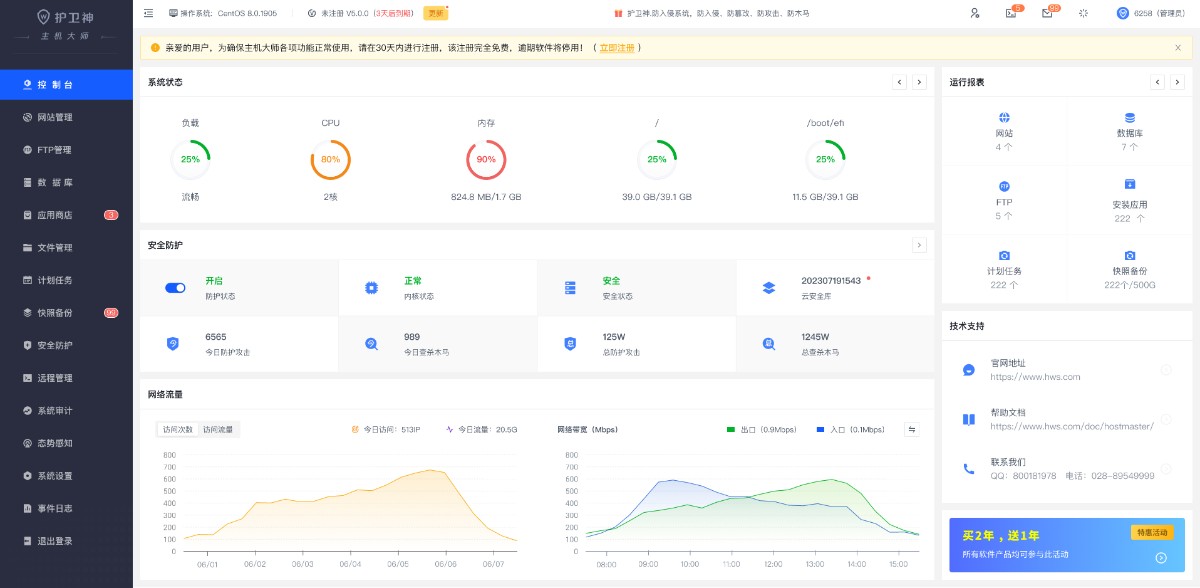The image size is (1200, 588).
Task: Open the terminal icon with badge 5
Action: pos(1010,13)
